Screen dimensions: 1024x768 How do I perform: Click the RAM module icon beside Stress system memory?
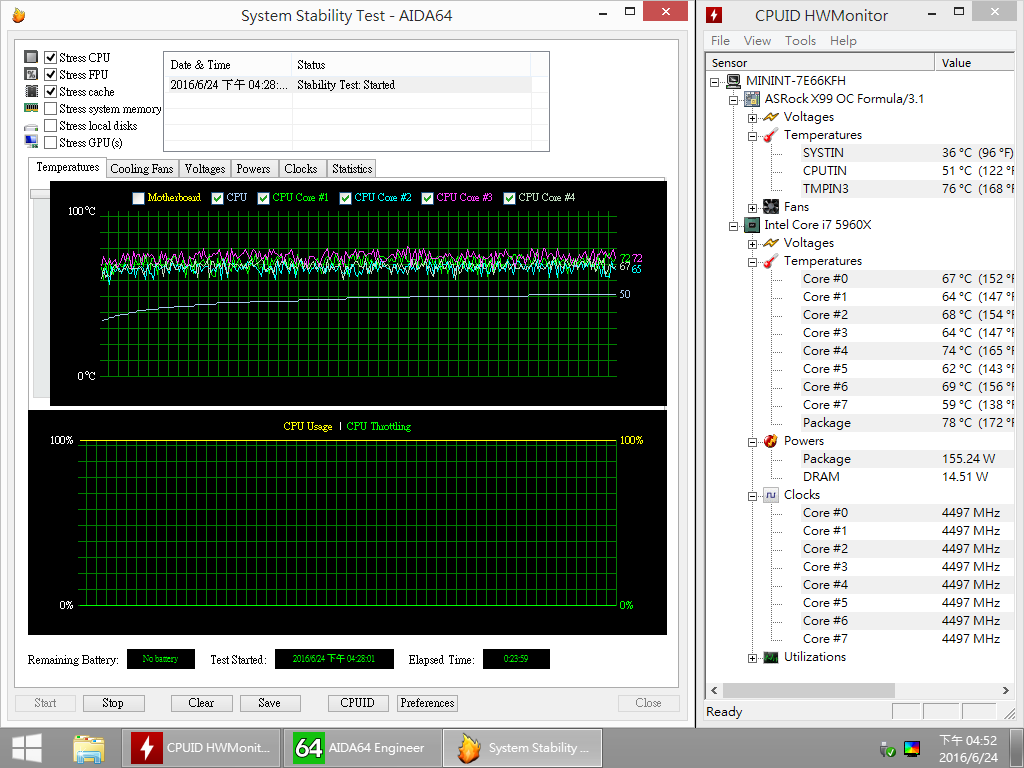coord(31,108)
